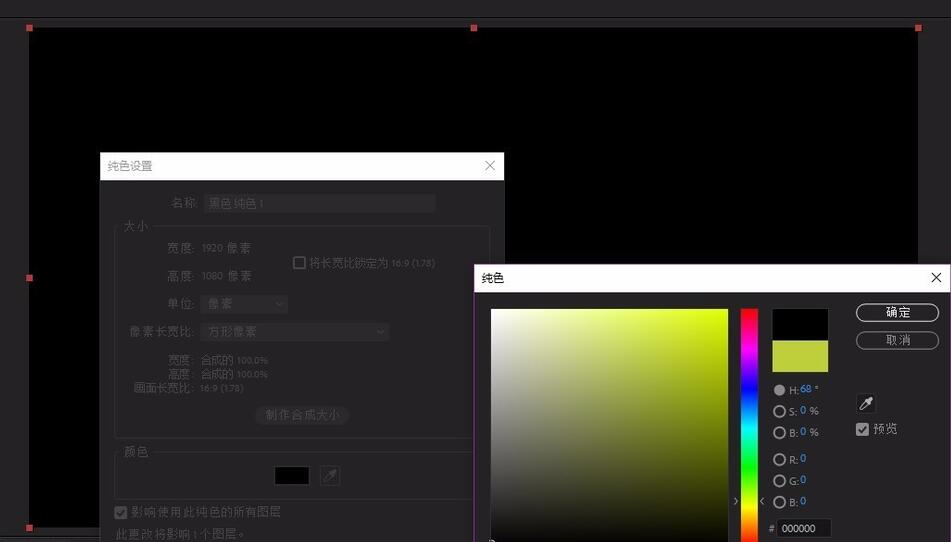Click the original black color preview swatch
Image resolution: width=951 pixels, height=542 pixels.
[x=800, y=324]
